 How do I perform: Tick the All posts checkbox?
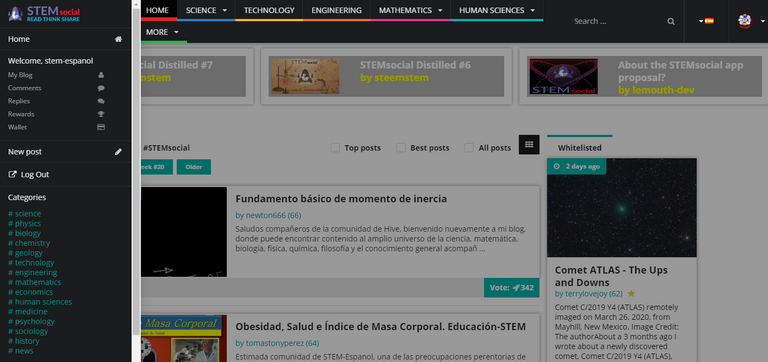coord(469,147)
